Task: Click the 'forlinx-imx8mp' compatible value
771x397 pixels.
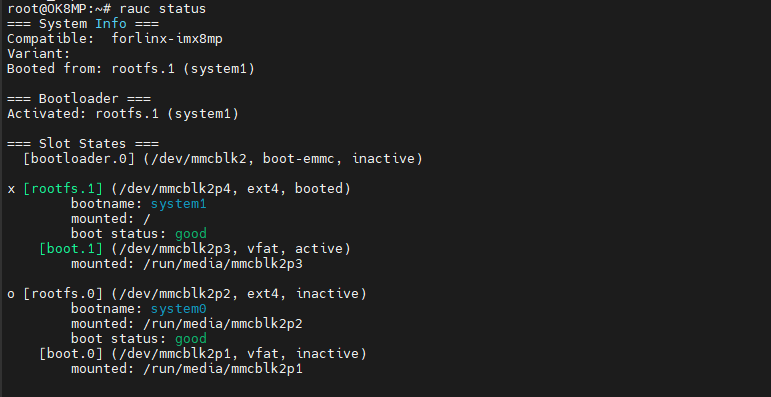Action: pos(167,39)
